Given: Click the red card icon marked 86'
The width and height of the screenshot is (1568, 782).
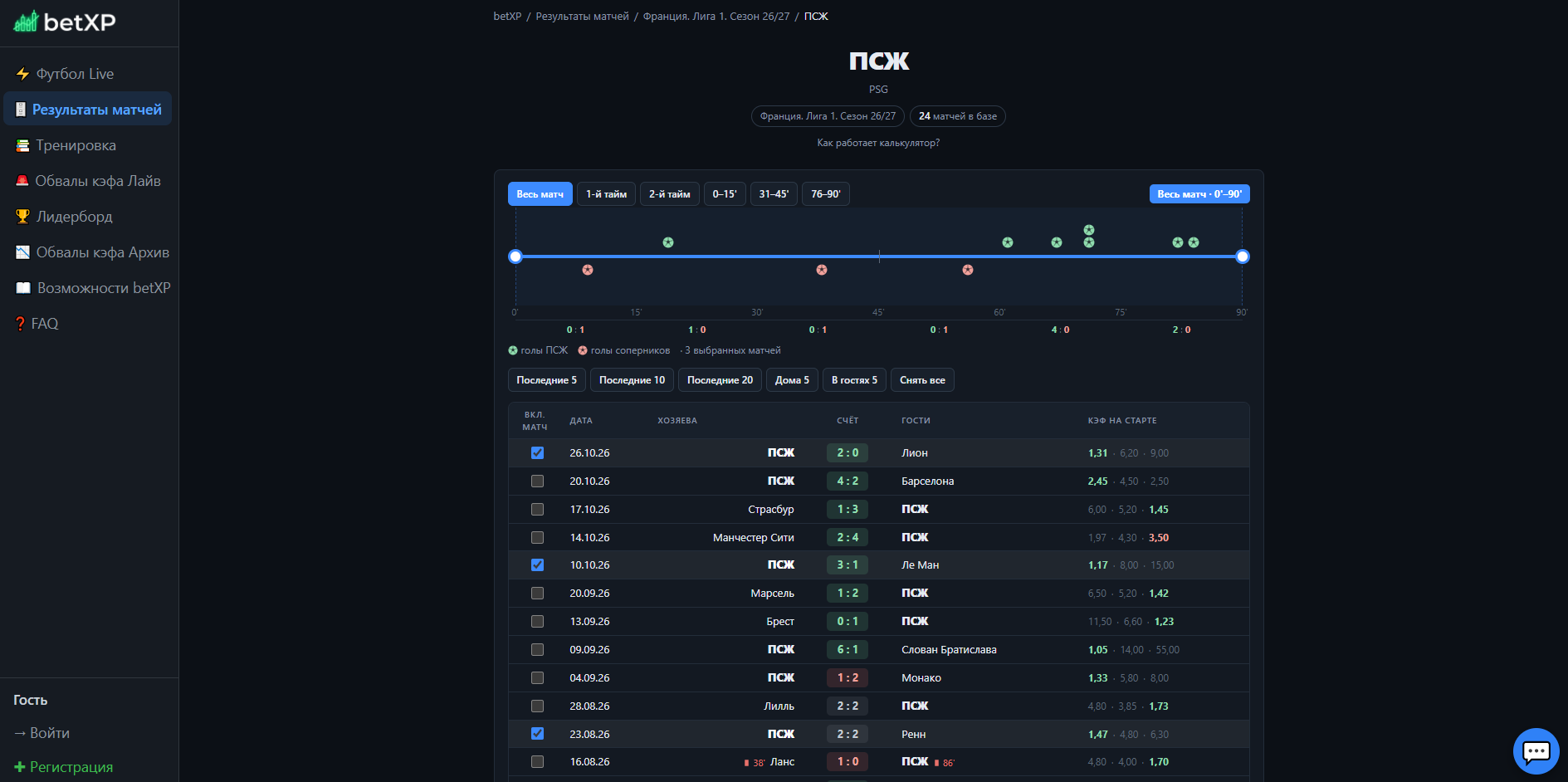Looking at the screenshot, I should [937, 763].
